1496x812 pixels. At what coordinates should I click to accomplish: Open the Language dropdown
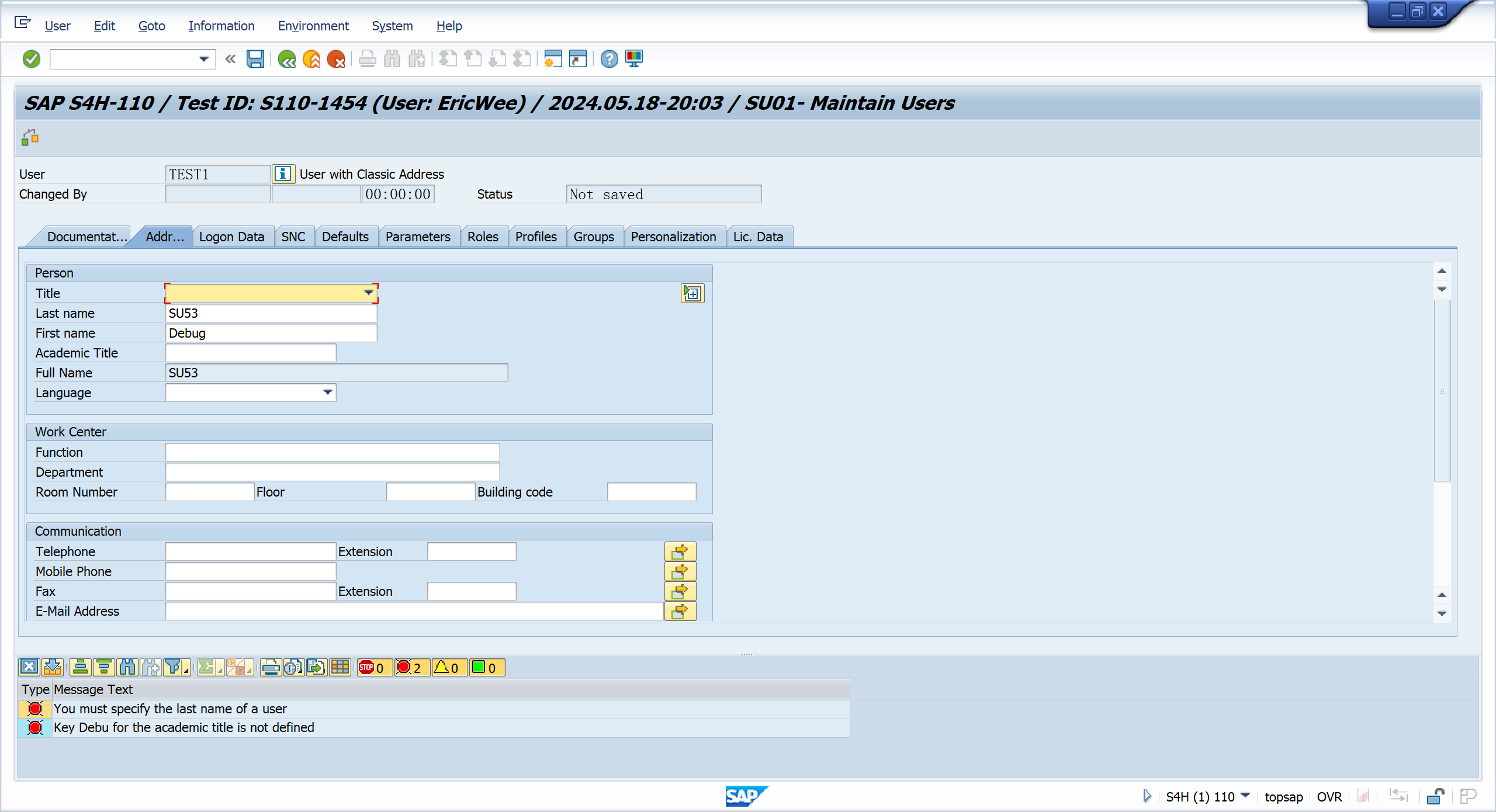tap(328, 392)
